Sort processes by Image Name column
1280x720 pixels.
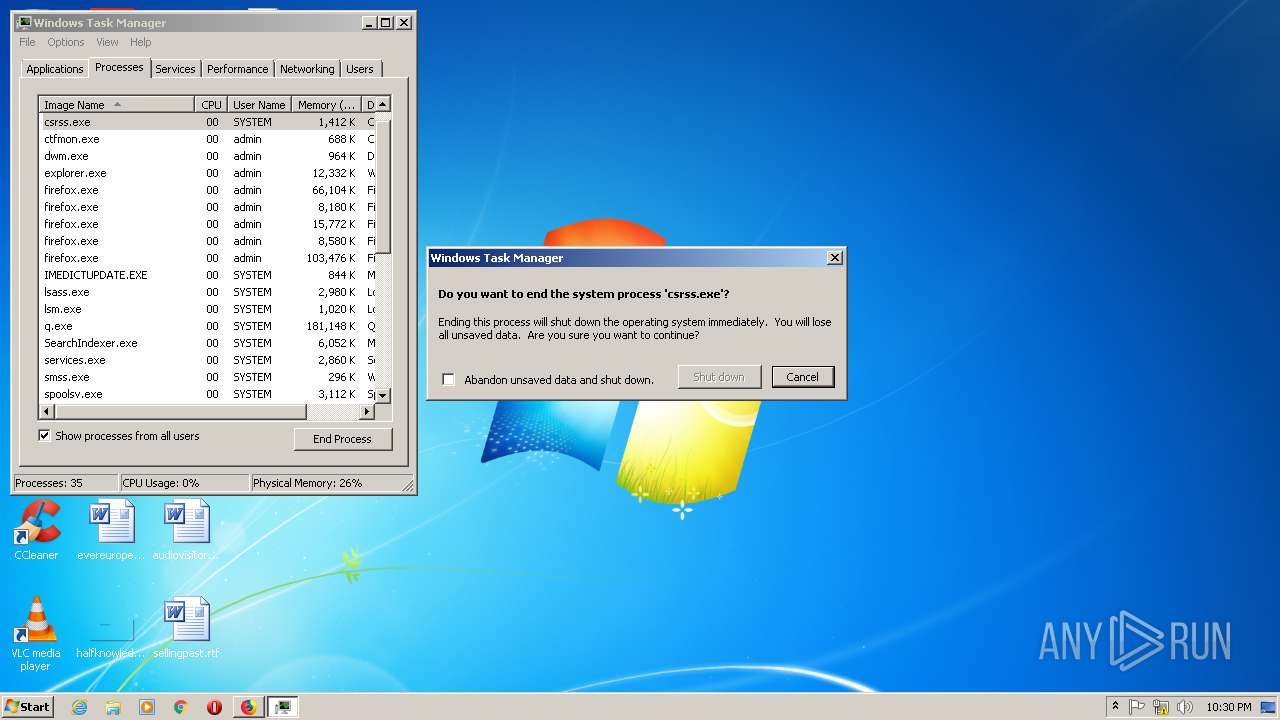(116, 104)
